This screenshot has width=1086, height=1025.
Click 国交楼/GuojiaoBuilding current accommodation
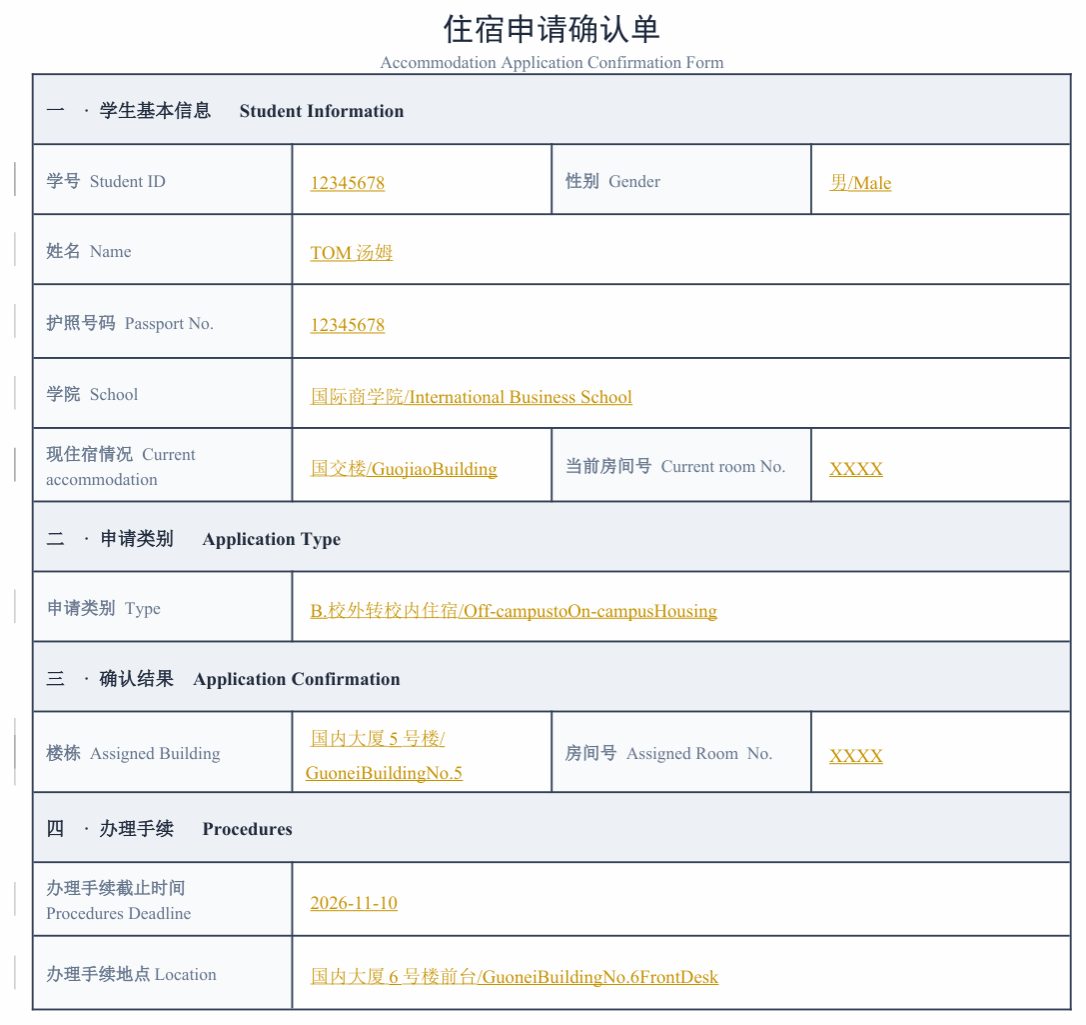pos(404,469)
